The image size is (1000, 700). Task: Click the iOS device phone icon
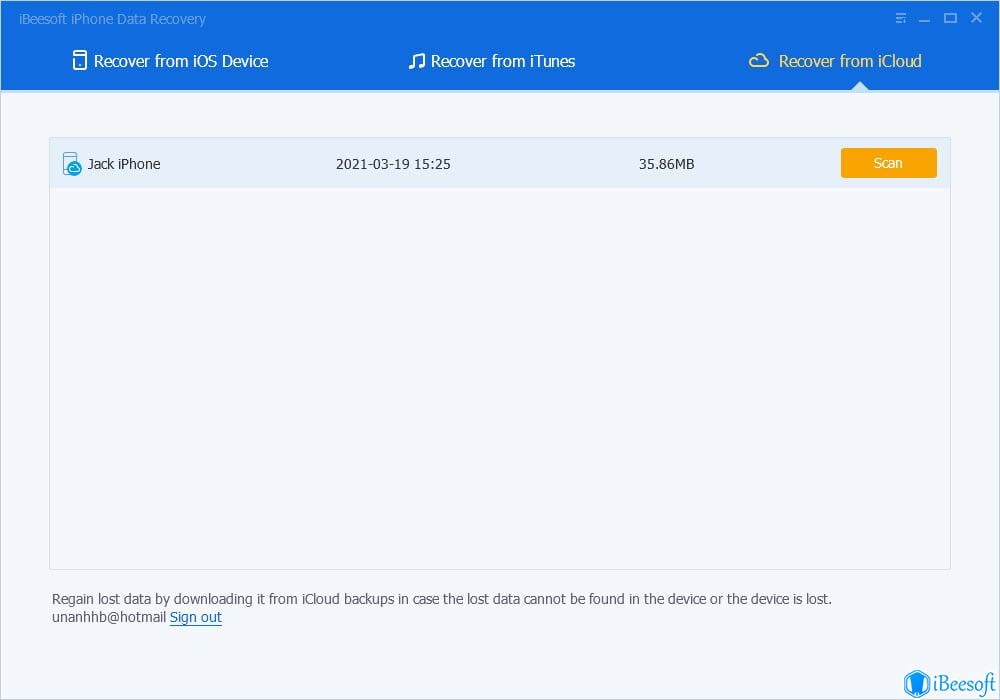click(x=79, y=61)
